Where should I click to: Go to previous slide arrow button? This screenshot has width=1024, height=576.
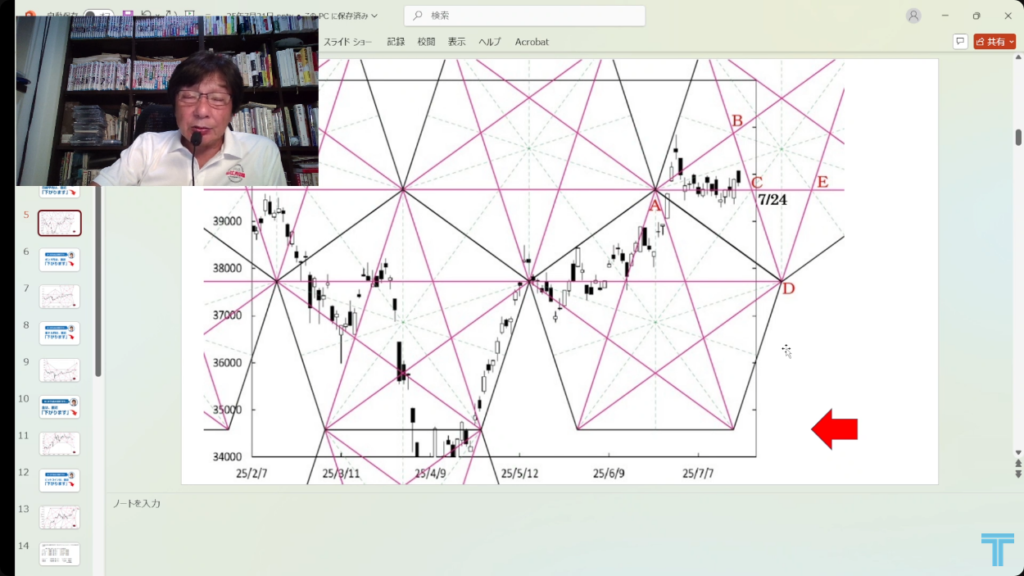(x=1018, y=464)
